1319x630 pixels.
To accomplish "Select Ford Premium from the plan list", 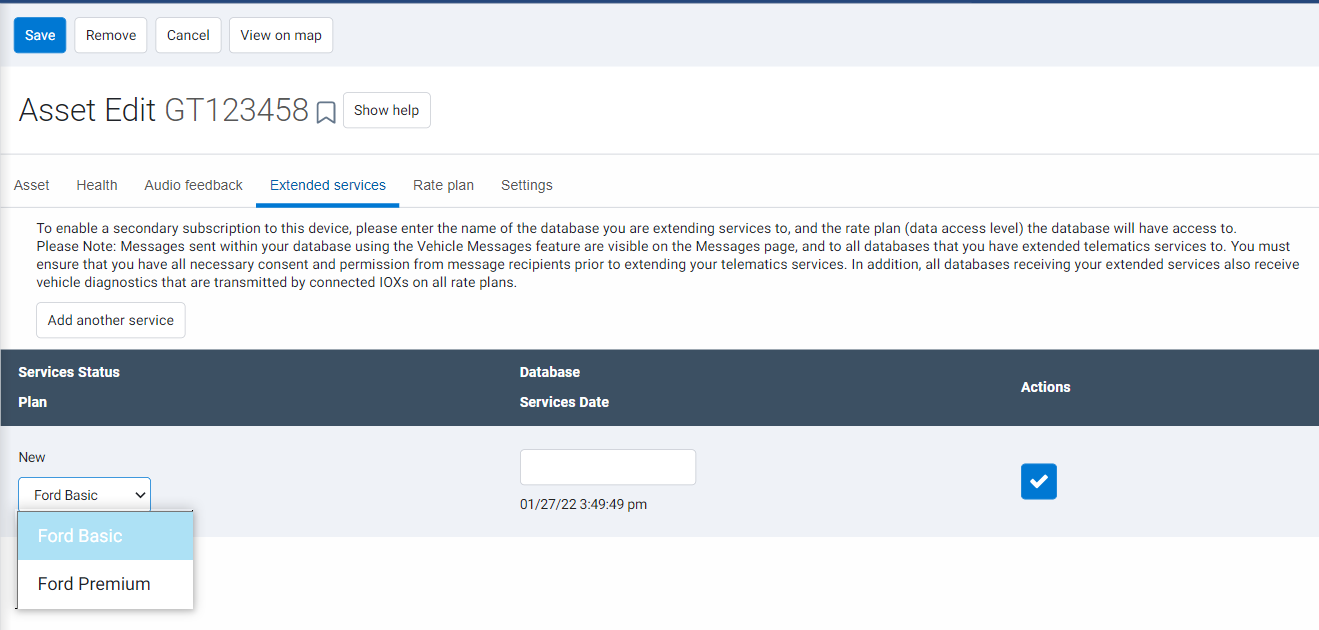I will 105,584.
